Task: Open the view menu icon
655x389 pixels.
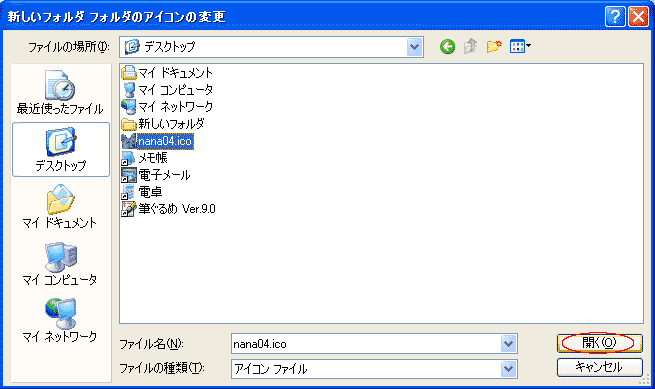Action: (520, 46)
